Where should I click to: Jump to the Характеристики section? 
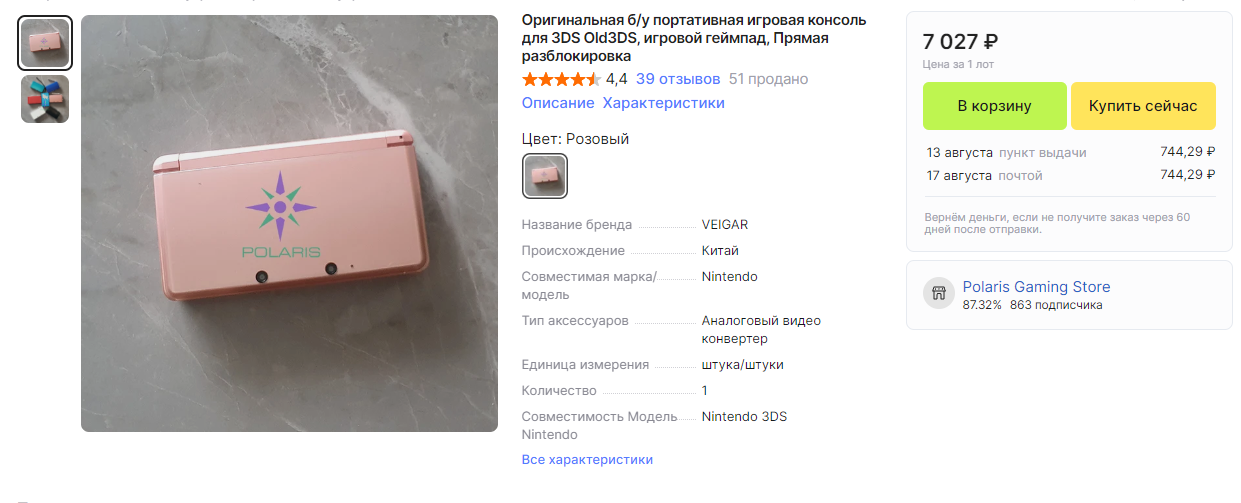point(664,103)
